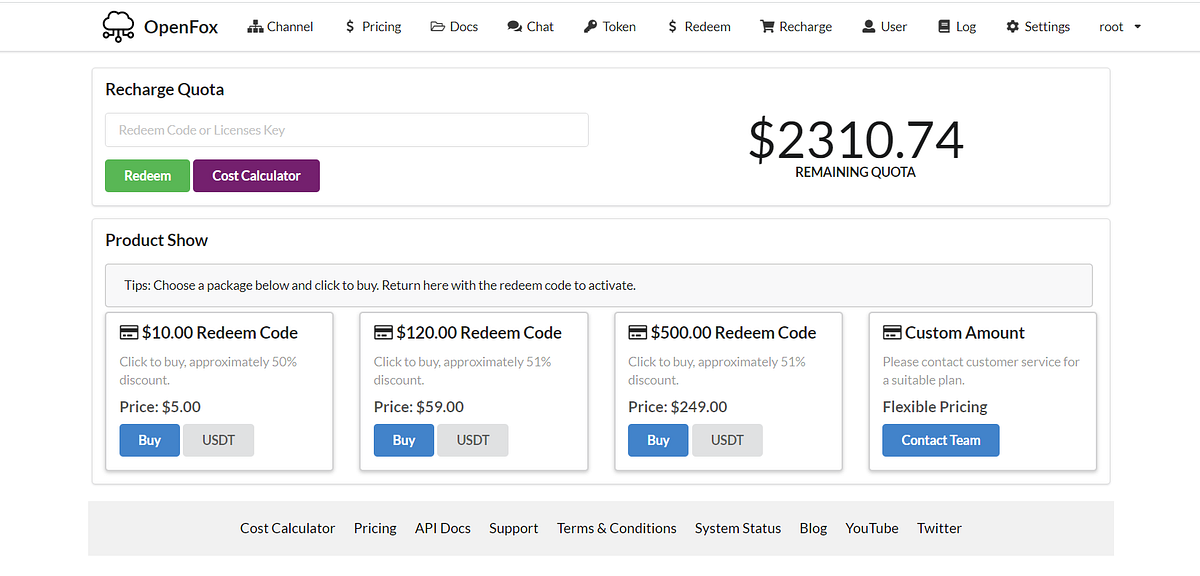
Task: Click the OpenFox cloud logo
Action: [x=118, y=26]
